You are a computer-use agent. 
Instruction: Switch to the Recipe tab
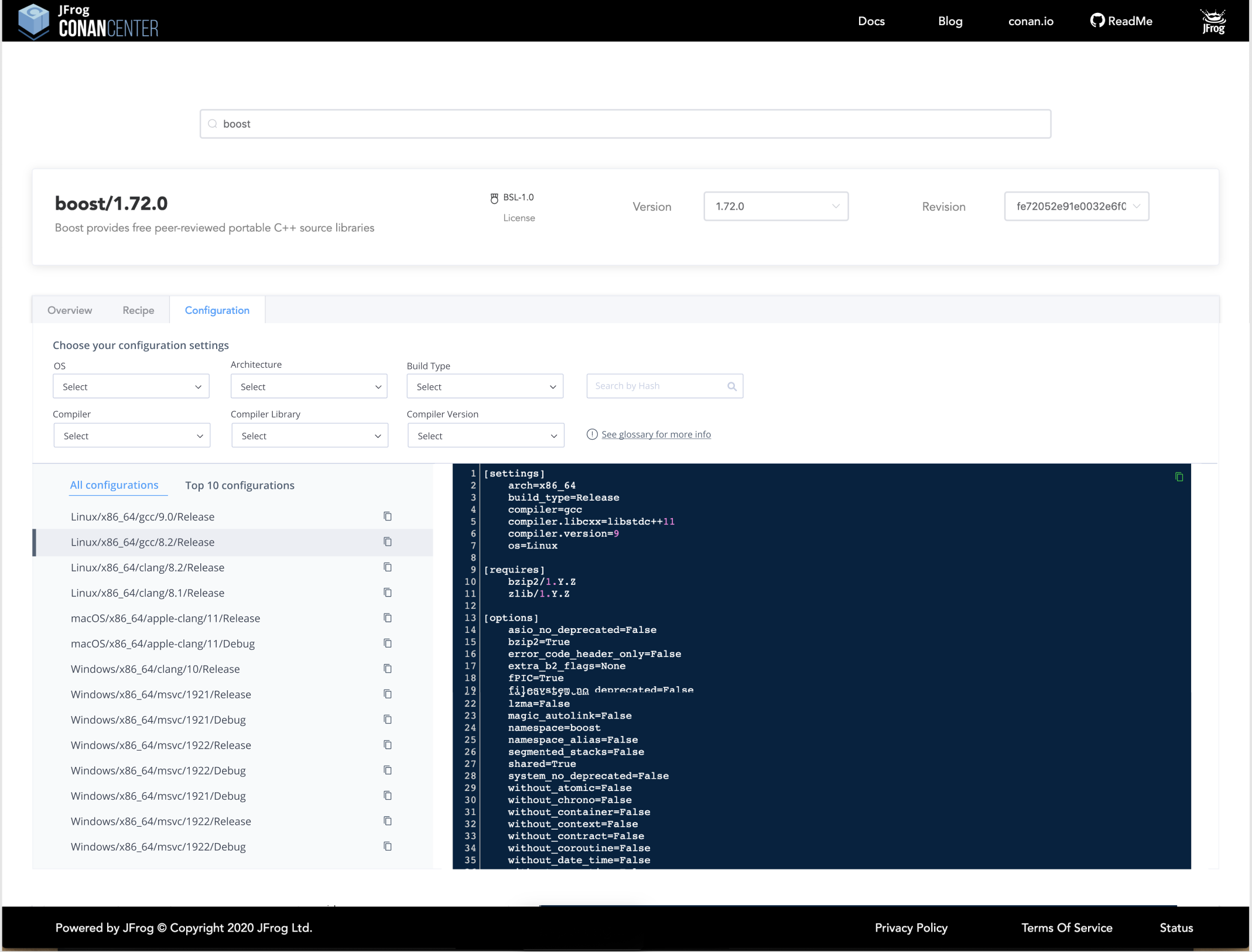tap(138, 310)
